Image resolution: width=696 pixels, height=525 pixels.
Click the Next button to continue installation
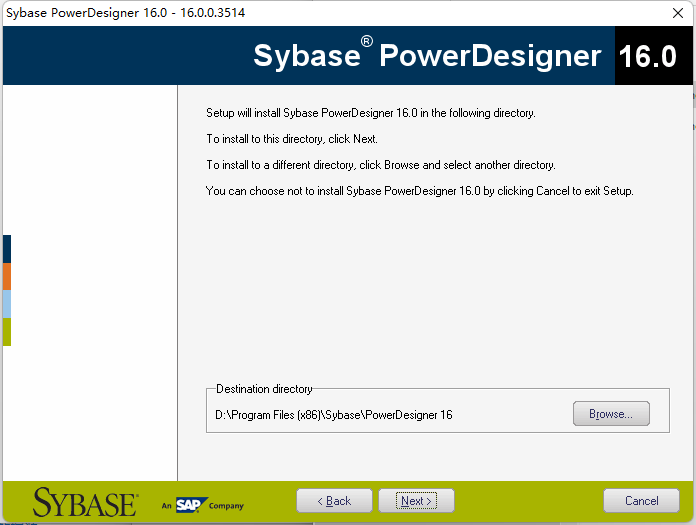(416, 501)
